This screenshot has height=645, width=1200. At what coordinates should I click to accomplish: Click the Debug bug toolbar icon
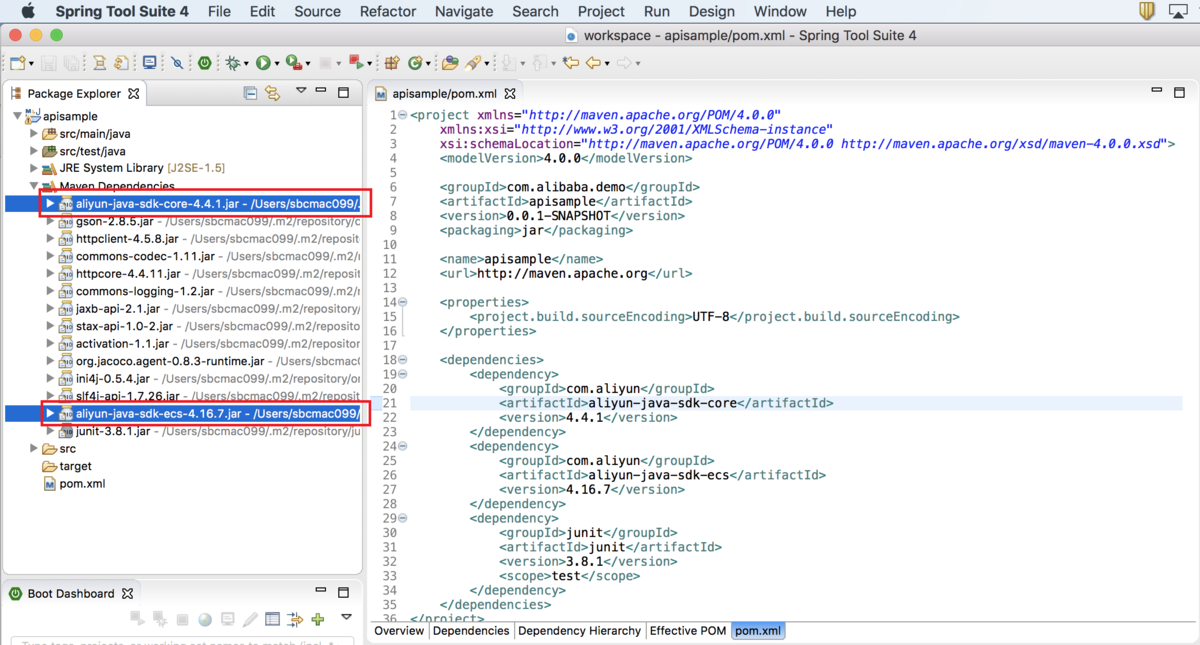[x=232, y=63]
